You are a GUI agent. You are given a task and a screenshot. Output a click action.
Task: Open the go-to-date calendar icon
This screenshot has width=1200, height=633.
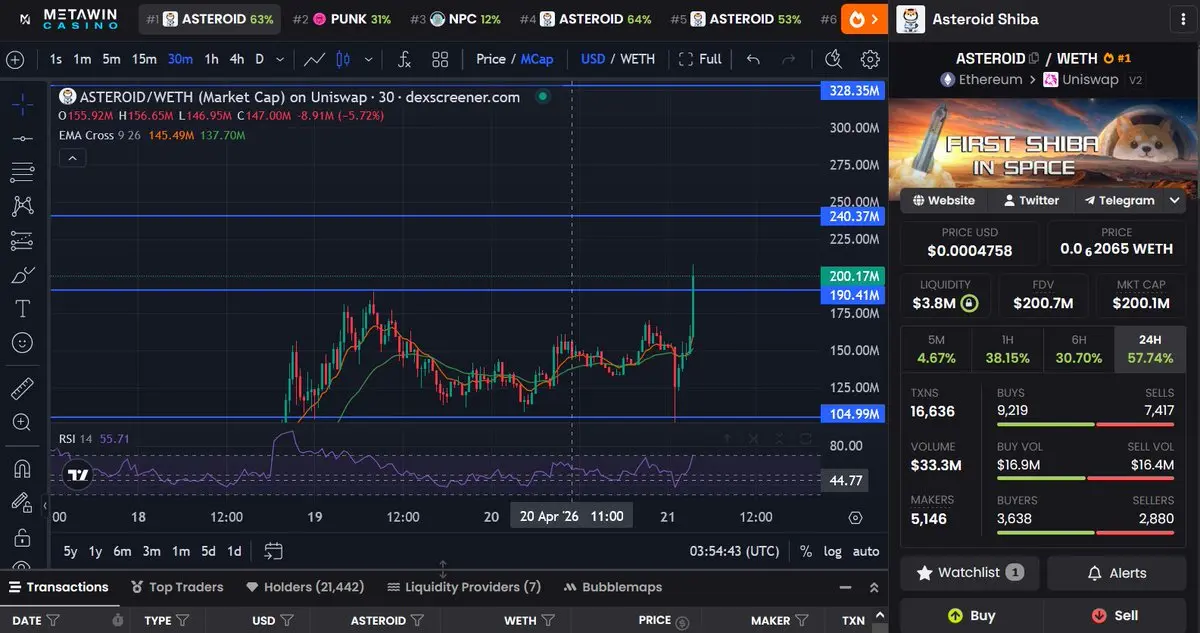click(x=273, y=551)
